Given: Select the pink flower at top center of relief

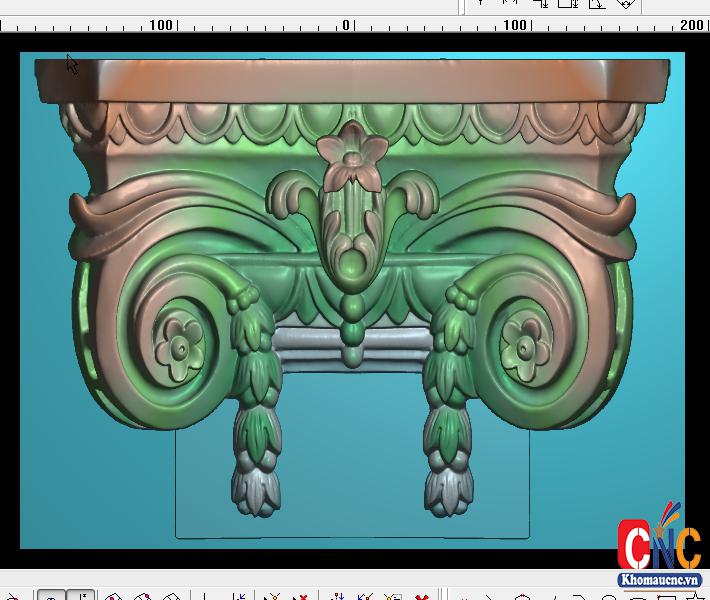Looking at the screenshot, I should (x=351, y=157).
